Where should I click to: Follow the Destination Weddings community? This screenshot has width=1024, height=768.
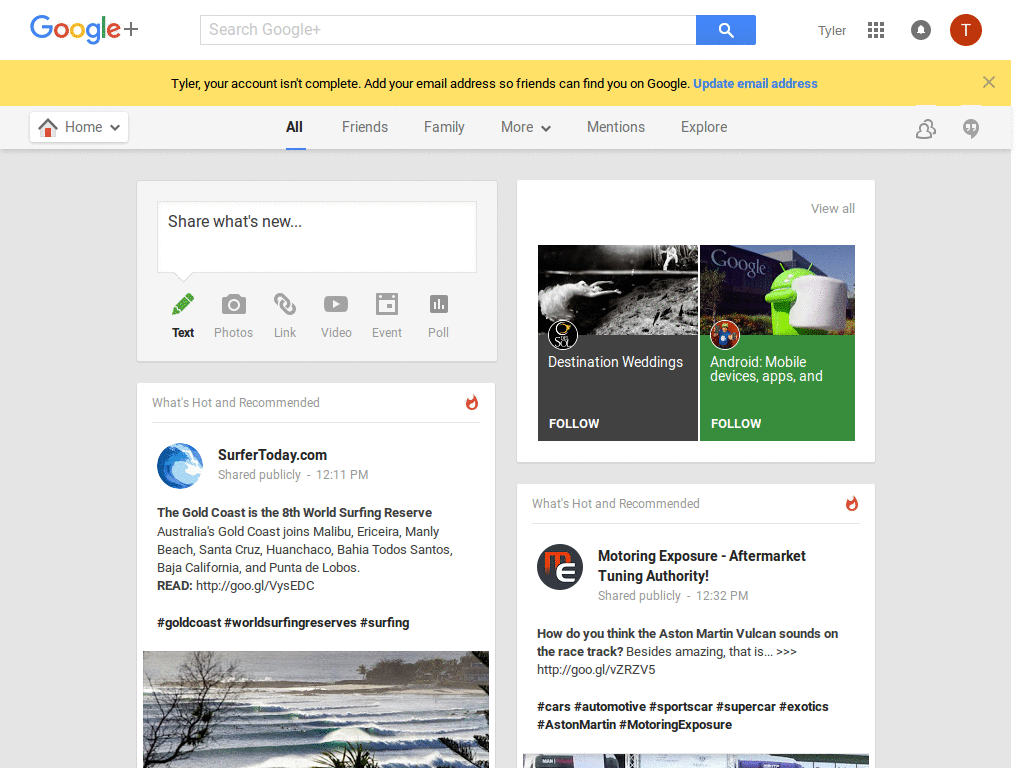[x=574, y=423]
